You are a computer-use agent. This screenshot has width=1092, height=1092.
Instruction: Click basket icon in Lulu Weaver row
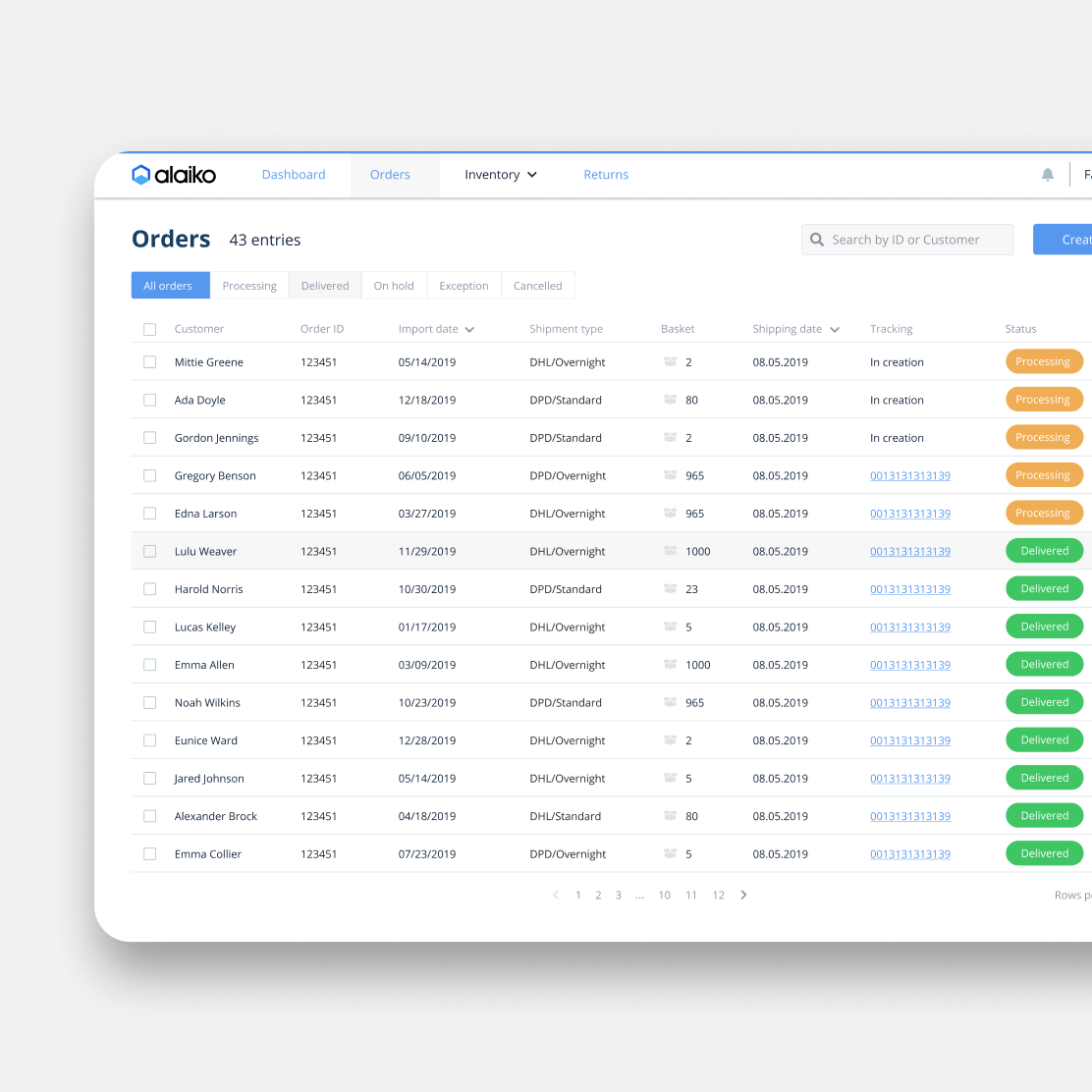671,552
